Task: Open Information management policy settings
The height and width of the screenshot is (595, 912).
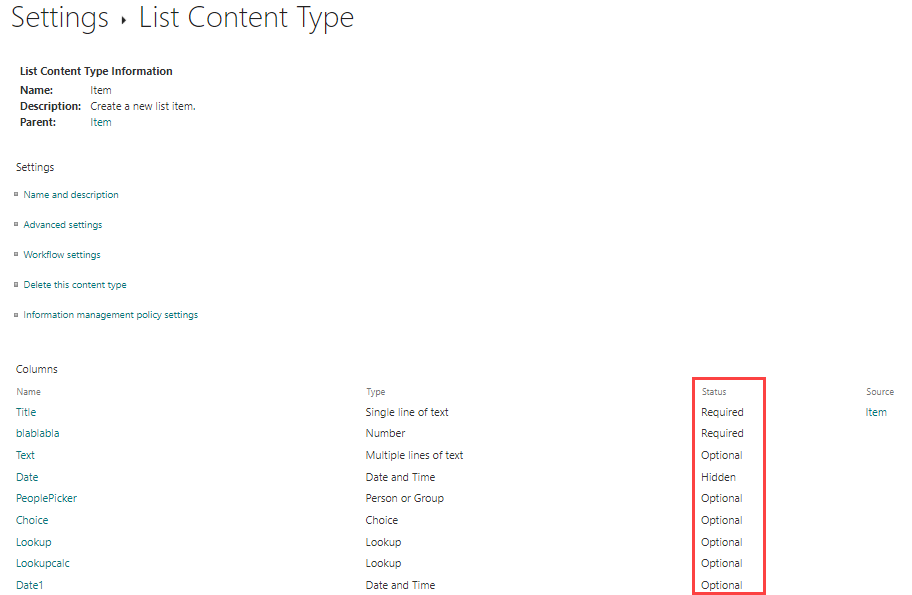Action: tap(111, 315)
